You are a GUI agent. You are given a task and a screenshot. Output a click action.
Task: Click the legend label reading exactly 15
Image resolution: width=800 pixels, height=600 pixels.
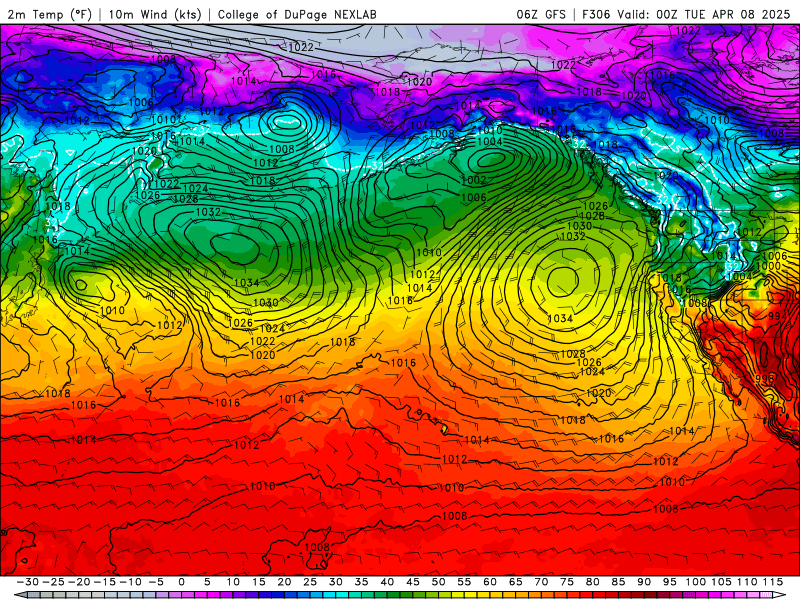(259, 582)
